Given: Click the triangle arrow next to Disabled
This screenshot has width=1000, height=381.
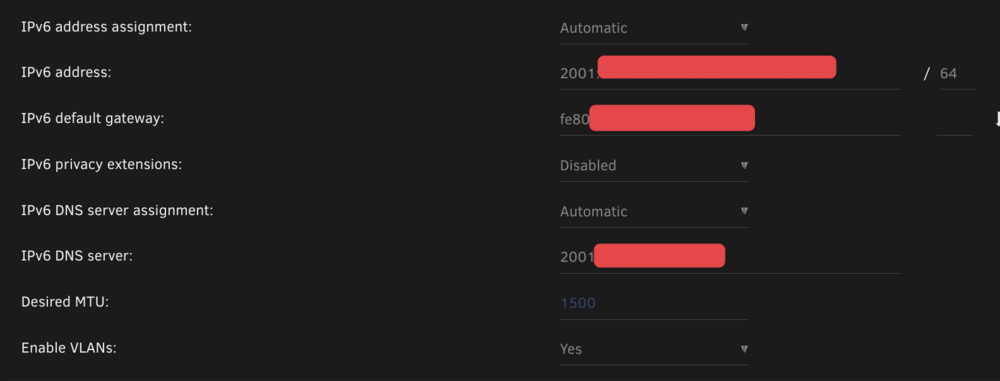Looking at the screenshot, I should pyautogui.click(x=744, y=165).
